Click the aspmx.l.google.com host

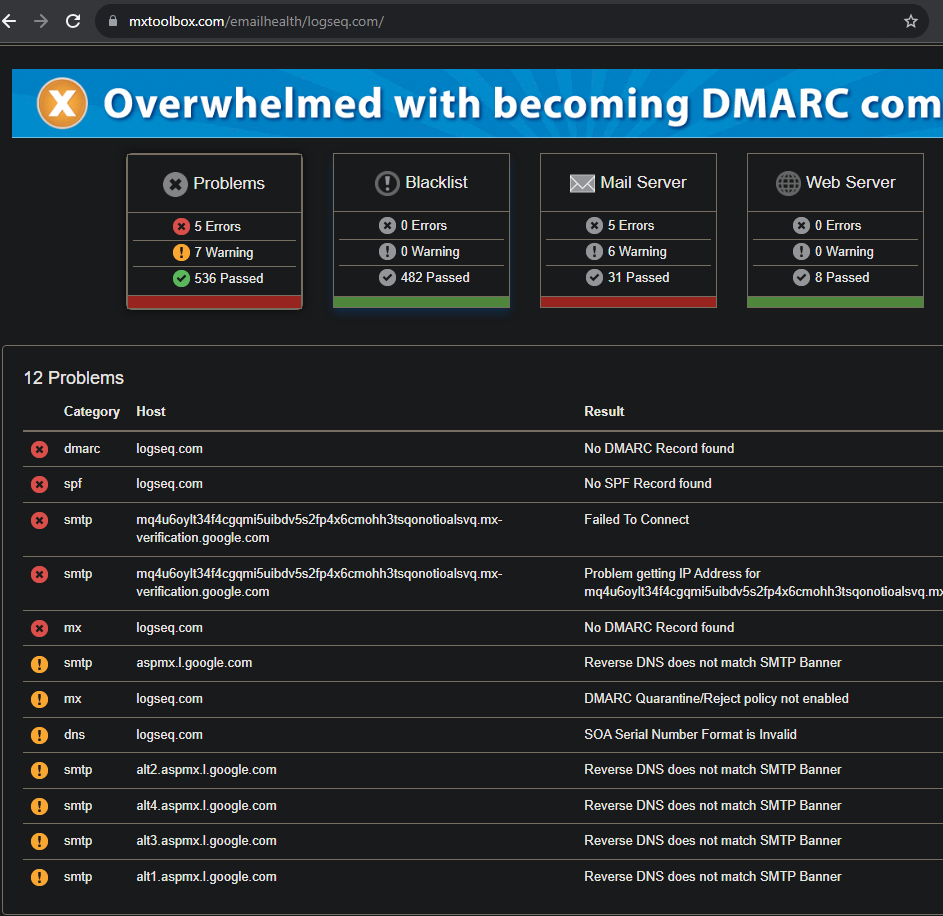pyautogui.click(x=194, y=663)
